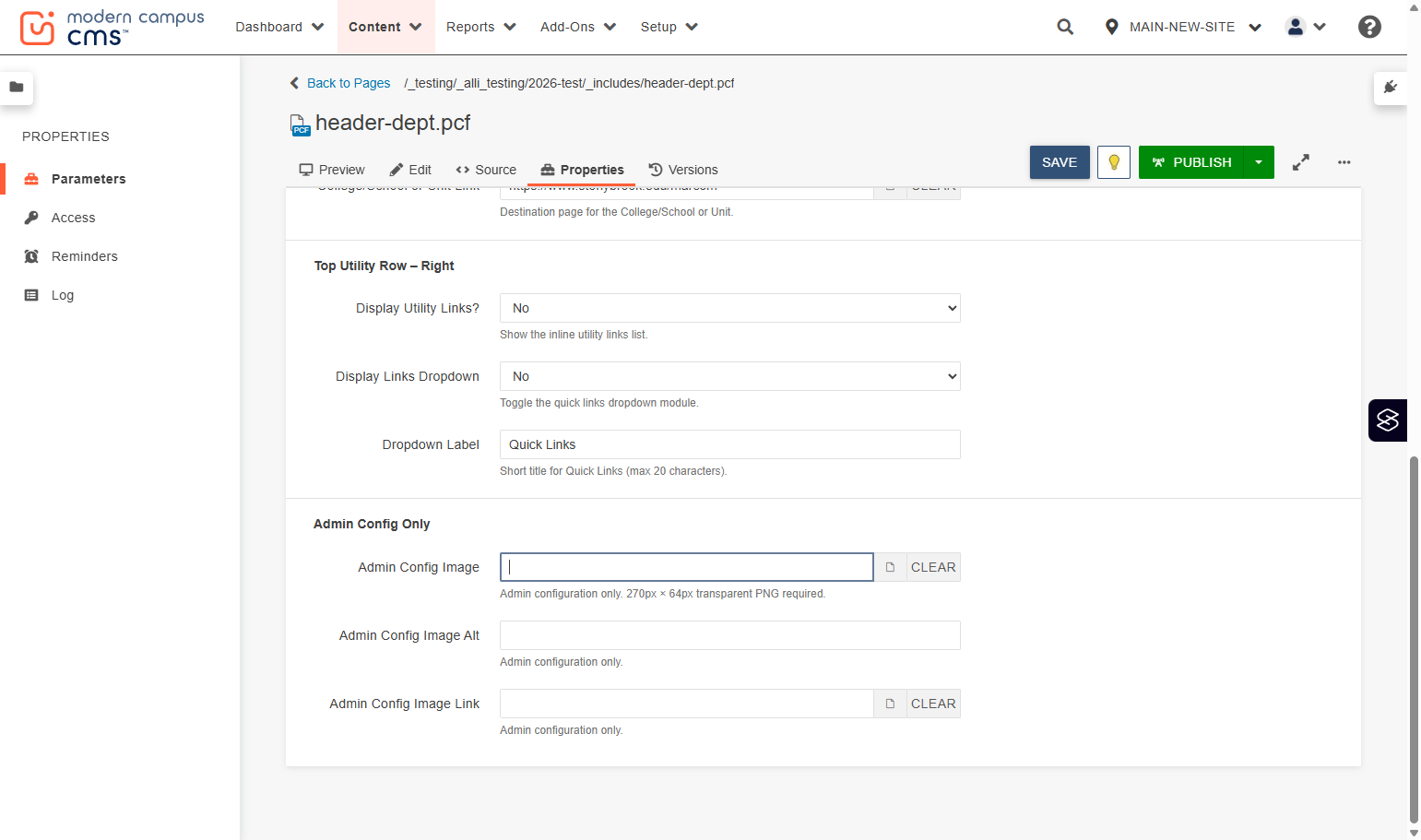Viewport: 1421px width, 840px height.
Task: Click the Admin Config Image Alt field
Action: coord(729,635)
